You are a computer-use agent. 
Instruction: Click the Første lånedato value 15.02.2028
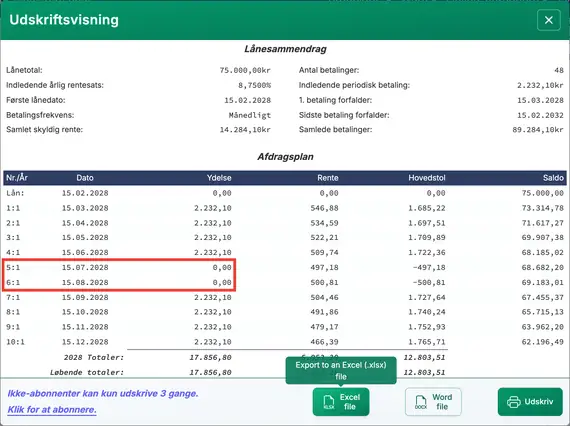pyautogui.click(x=248, y=100)
